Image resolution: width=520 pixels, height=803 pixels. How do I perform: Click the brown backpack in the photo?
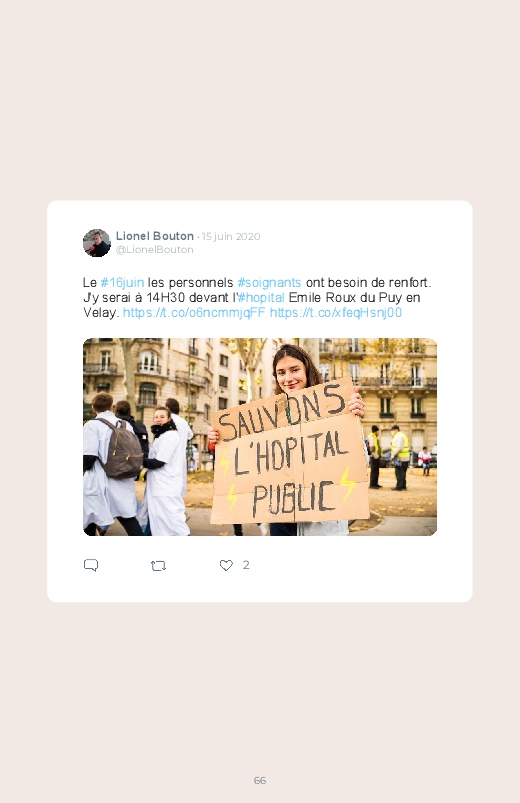pyautogui.click(x=121, y=448)
